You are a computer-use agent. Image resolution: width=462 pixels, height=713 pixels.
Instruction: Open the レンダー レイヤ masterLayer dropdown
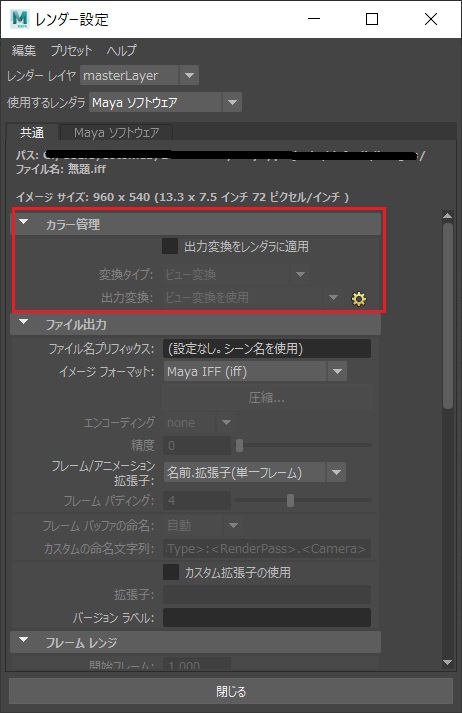139,75
